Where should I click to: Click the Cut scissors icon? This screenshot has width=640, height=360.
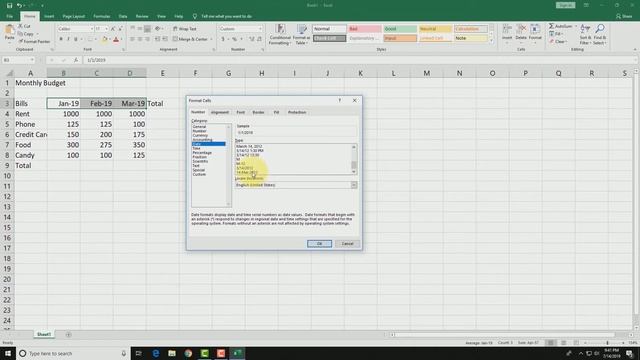coord(20,26)
